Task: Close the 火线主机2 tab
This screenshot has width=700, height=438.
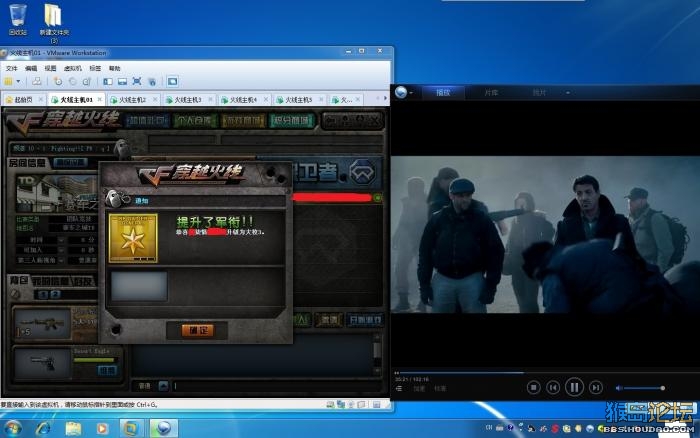Action: coord(155,99)
